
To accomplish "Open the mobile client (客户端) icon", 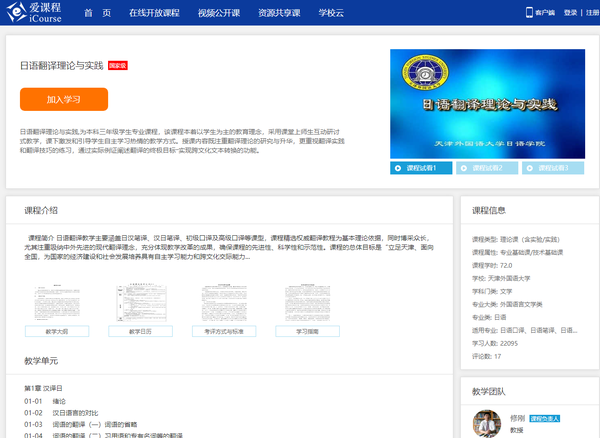I will pos(530,13).
